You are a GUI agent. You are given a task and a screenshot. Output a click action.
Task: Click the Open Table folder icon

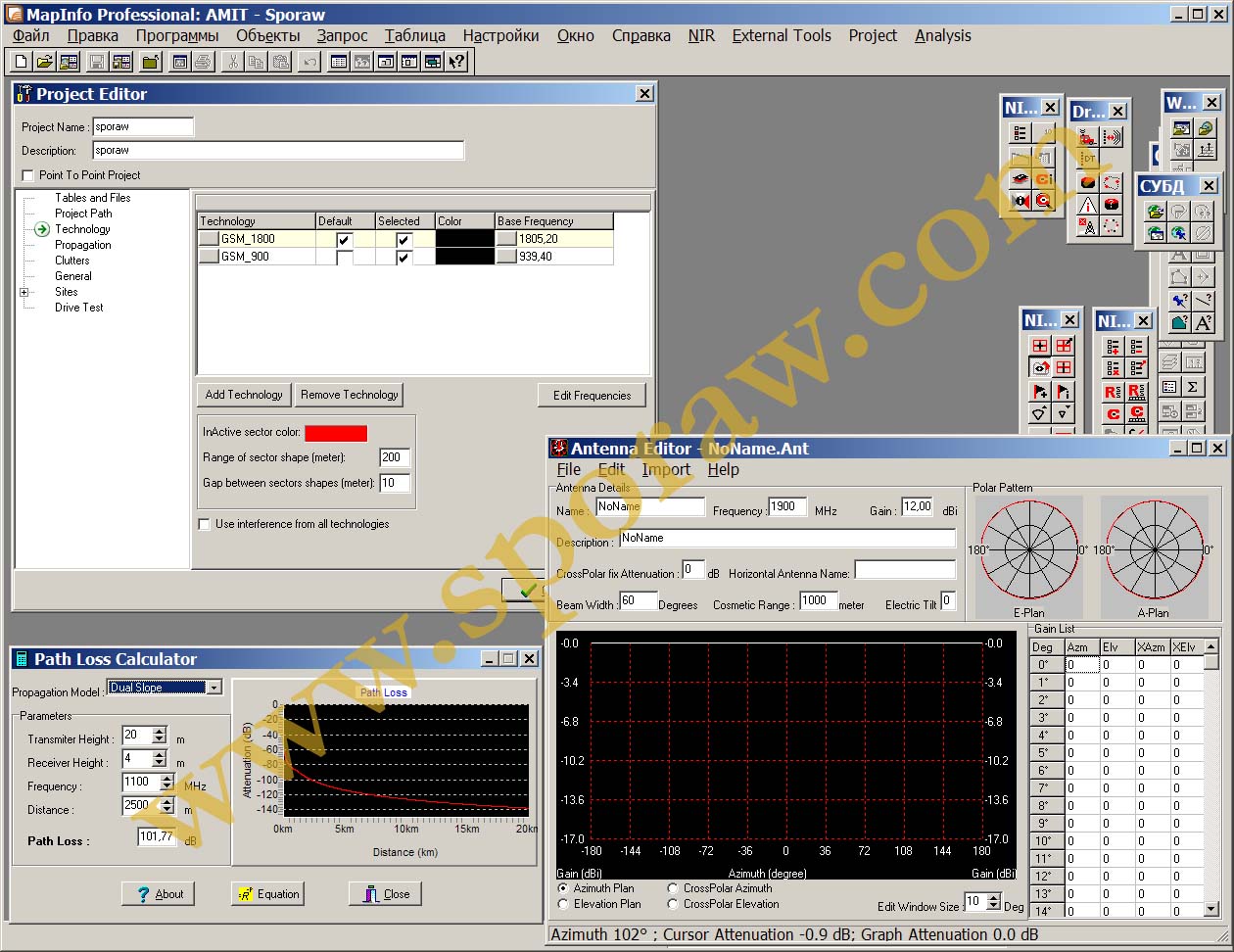pyautogui.click(x=44, y=62)
